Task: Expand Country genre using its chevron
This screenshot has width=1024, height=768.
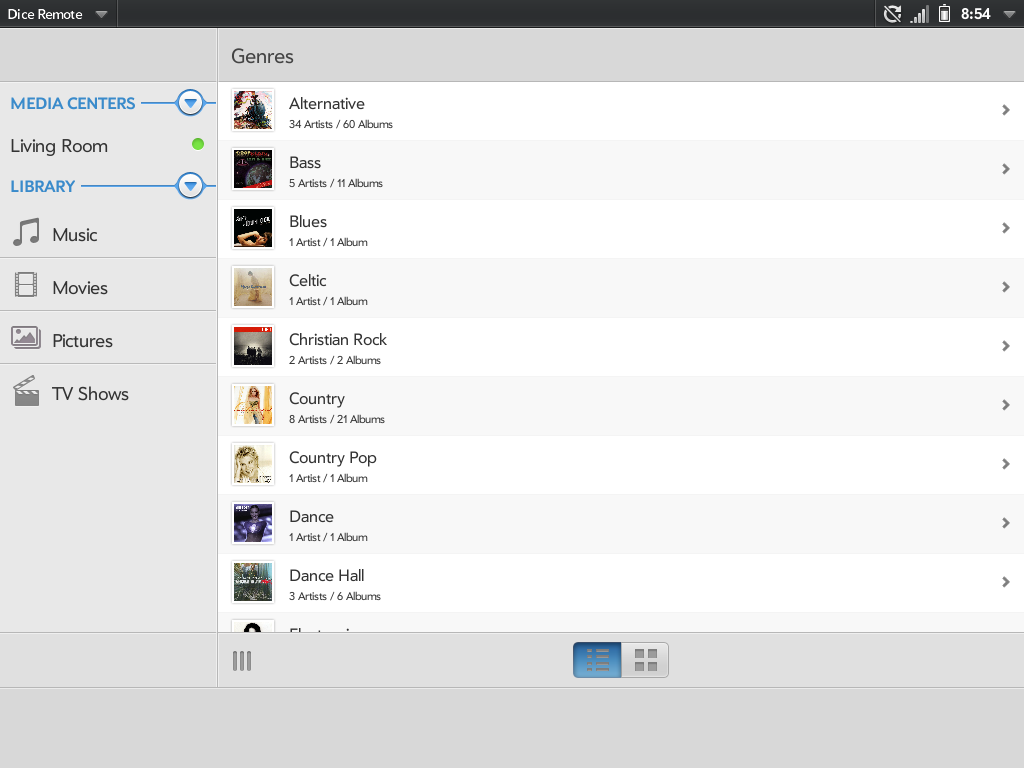Action: [x=1006, y=405]
